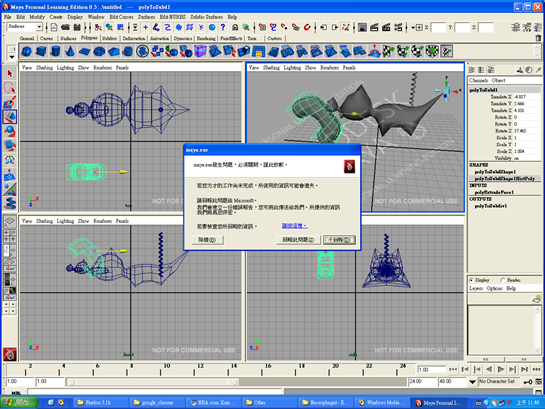Activate the Scale tool in toolbox
Screen dimensions: 545x409
click(x=10, y=146)
